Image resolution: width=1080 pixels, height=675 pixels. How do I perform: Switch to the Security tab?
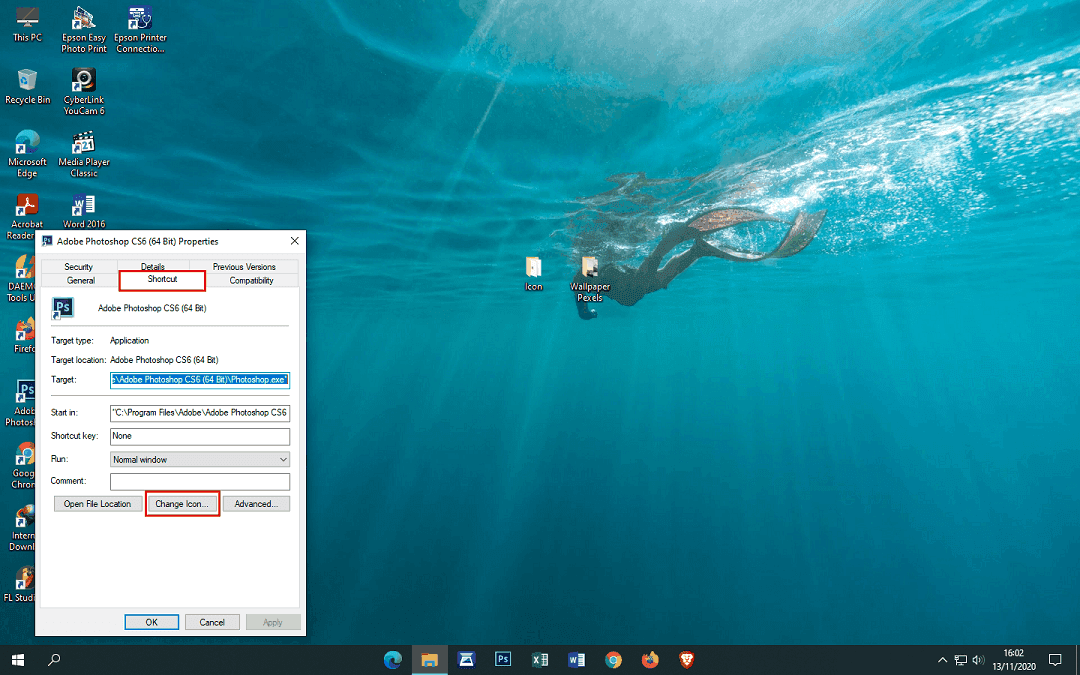79,267
